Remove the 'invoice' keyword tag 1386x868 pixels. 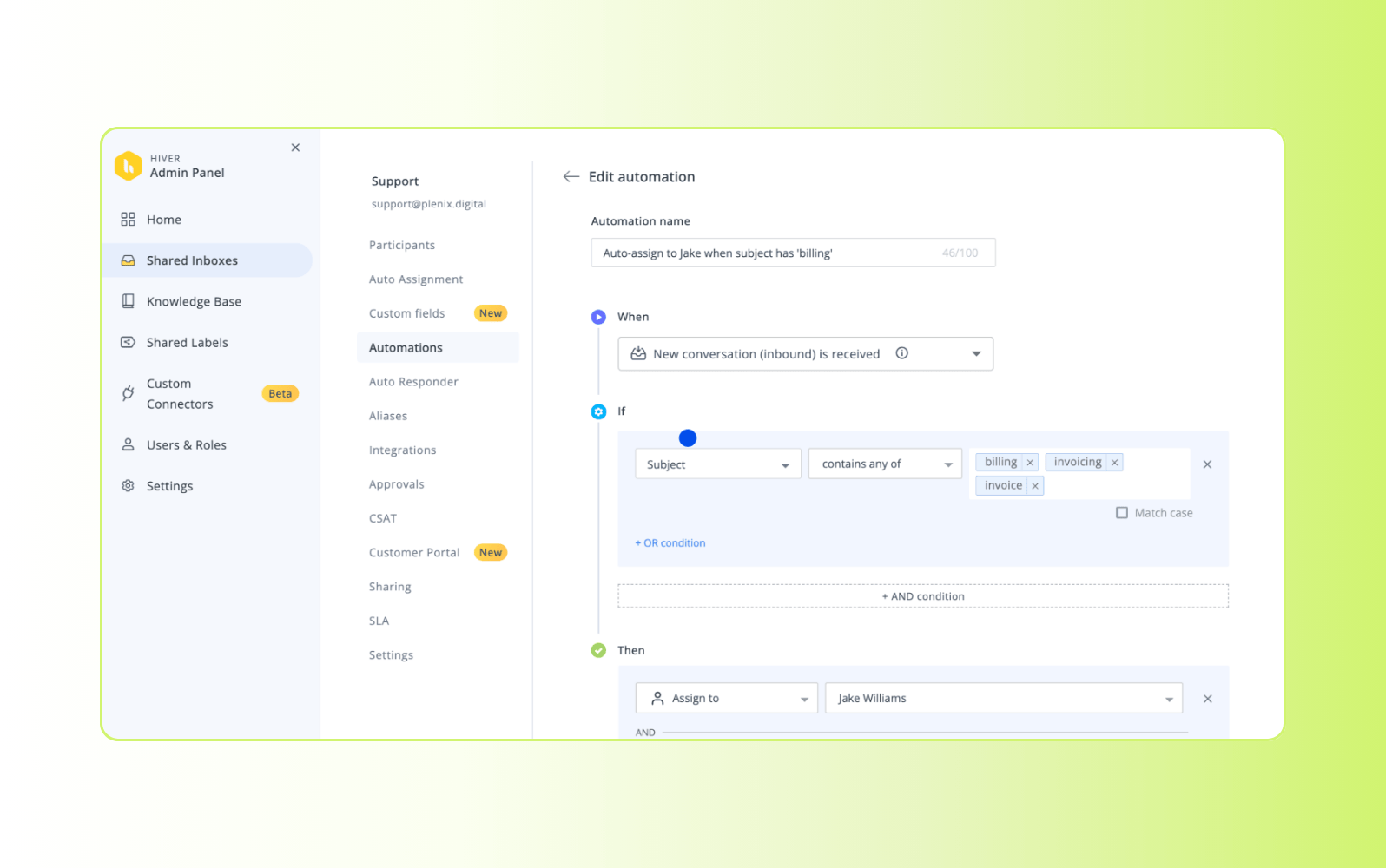pyautogui.click(x=1035, y=486)
